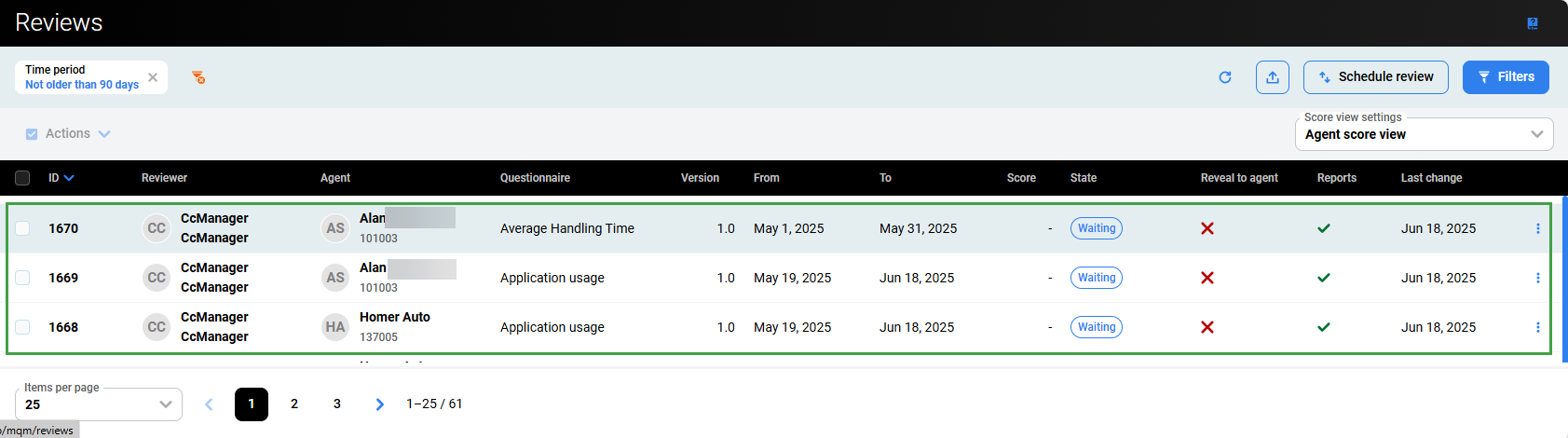
Task: Go to next page arrow
Action: point(379,404)
